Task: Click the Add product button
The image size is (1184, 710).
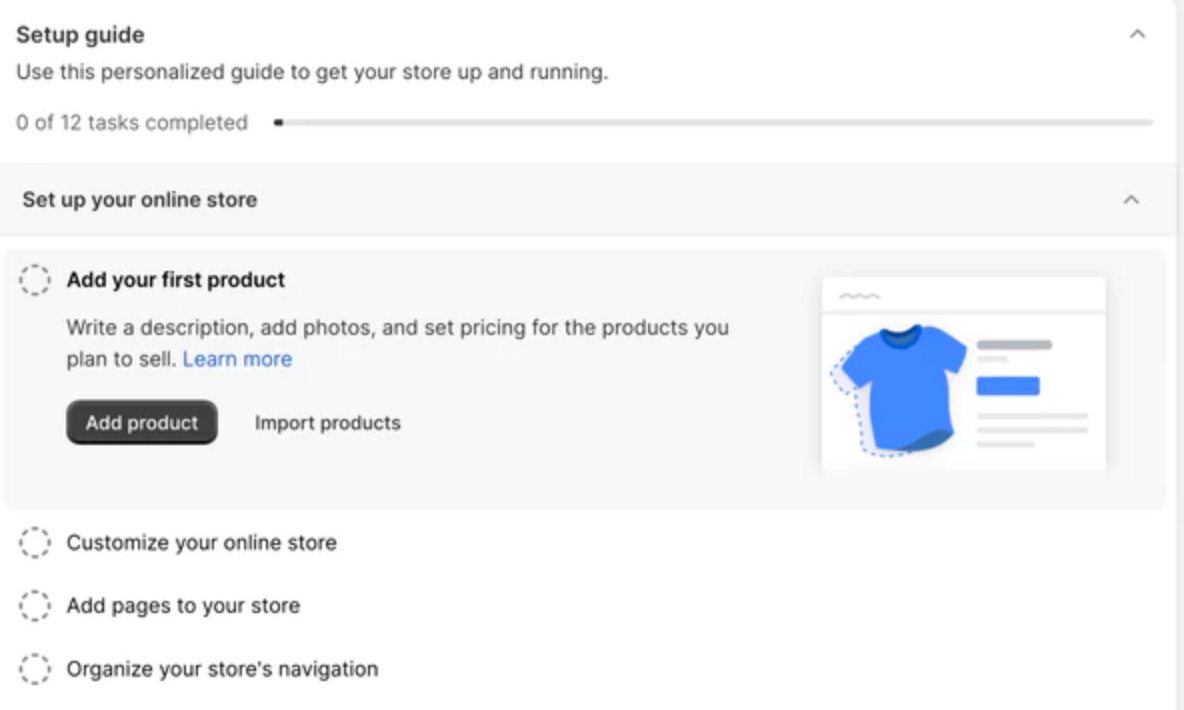Action: point(142,422)
